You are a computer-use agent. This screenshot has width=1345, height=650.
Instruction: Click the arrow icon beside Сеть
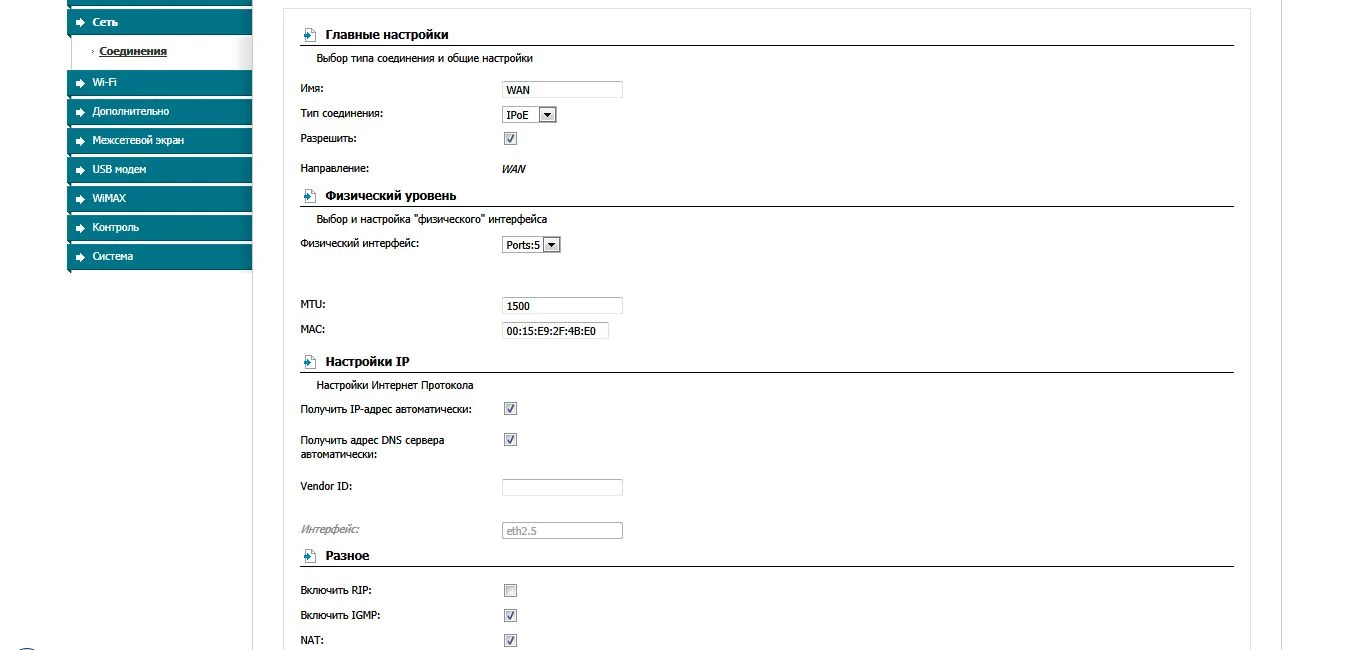click(x=78, y=22)
